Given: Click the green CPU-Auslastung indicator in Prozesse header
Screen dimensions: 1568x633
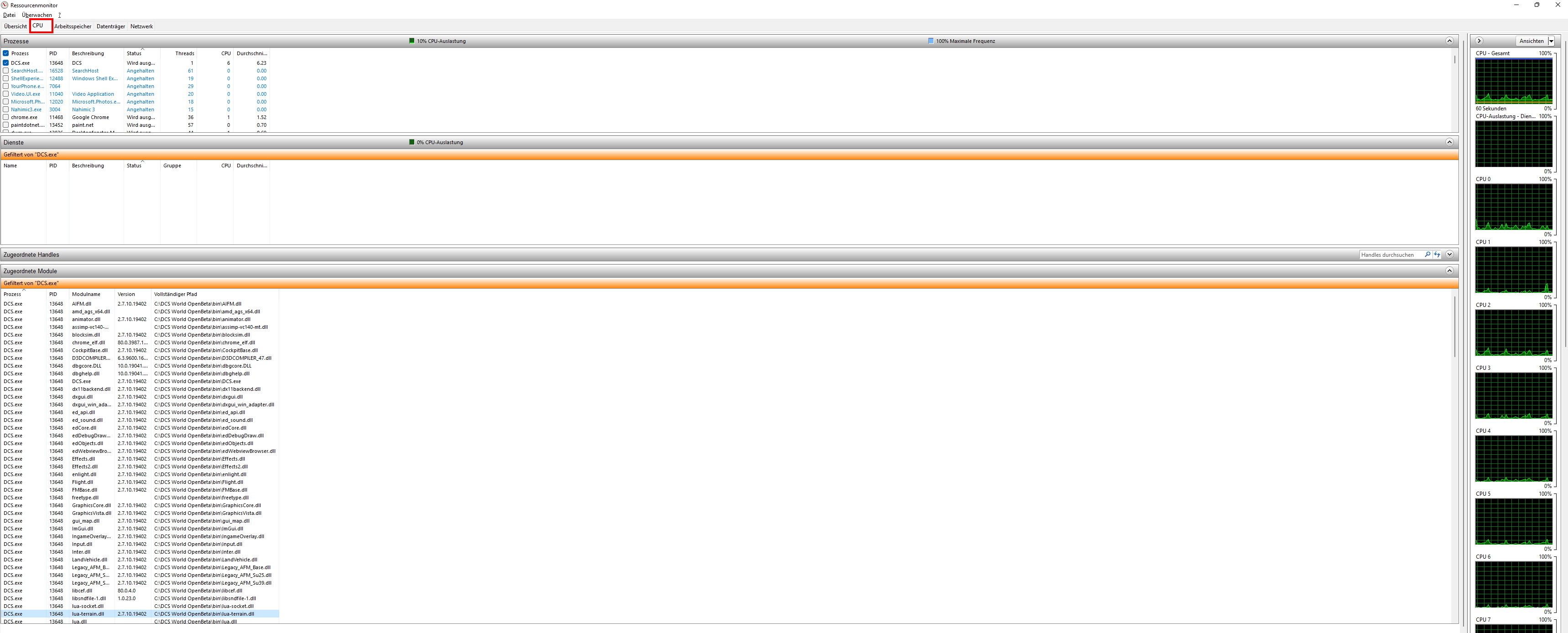Looking at the screenshot, I should [x=412, y=41].
